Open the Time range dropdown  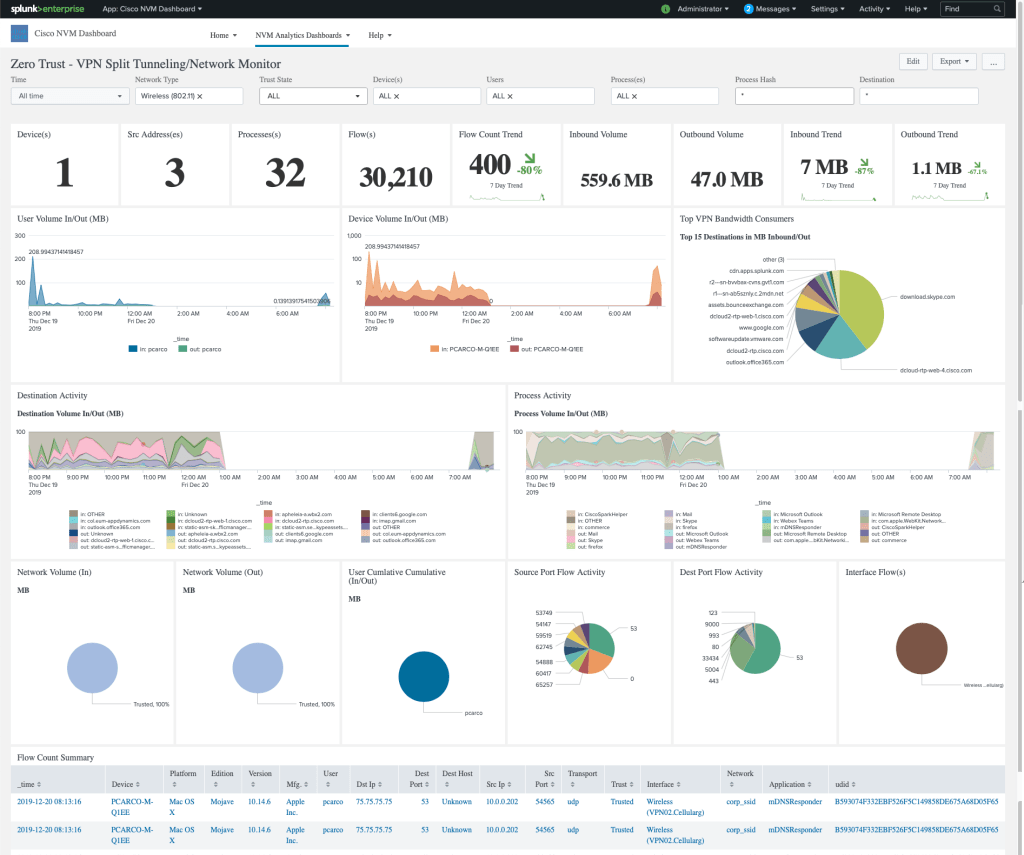pyautogui.click(x=70, y=96)
